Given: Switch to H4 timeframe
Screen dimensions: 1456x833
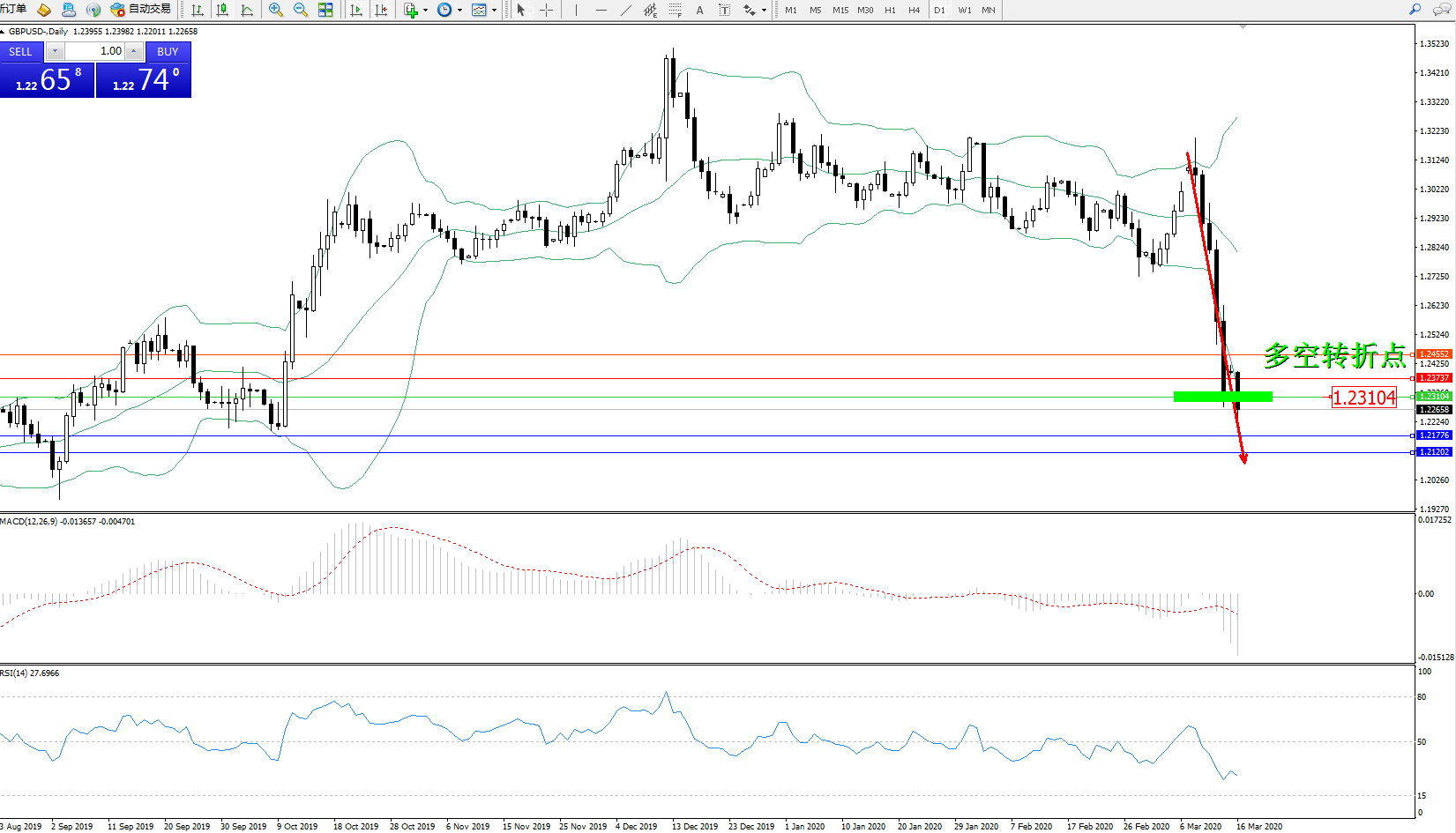Looking at the screenshot, I should (x=914, y=10).
